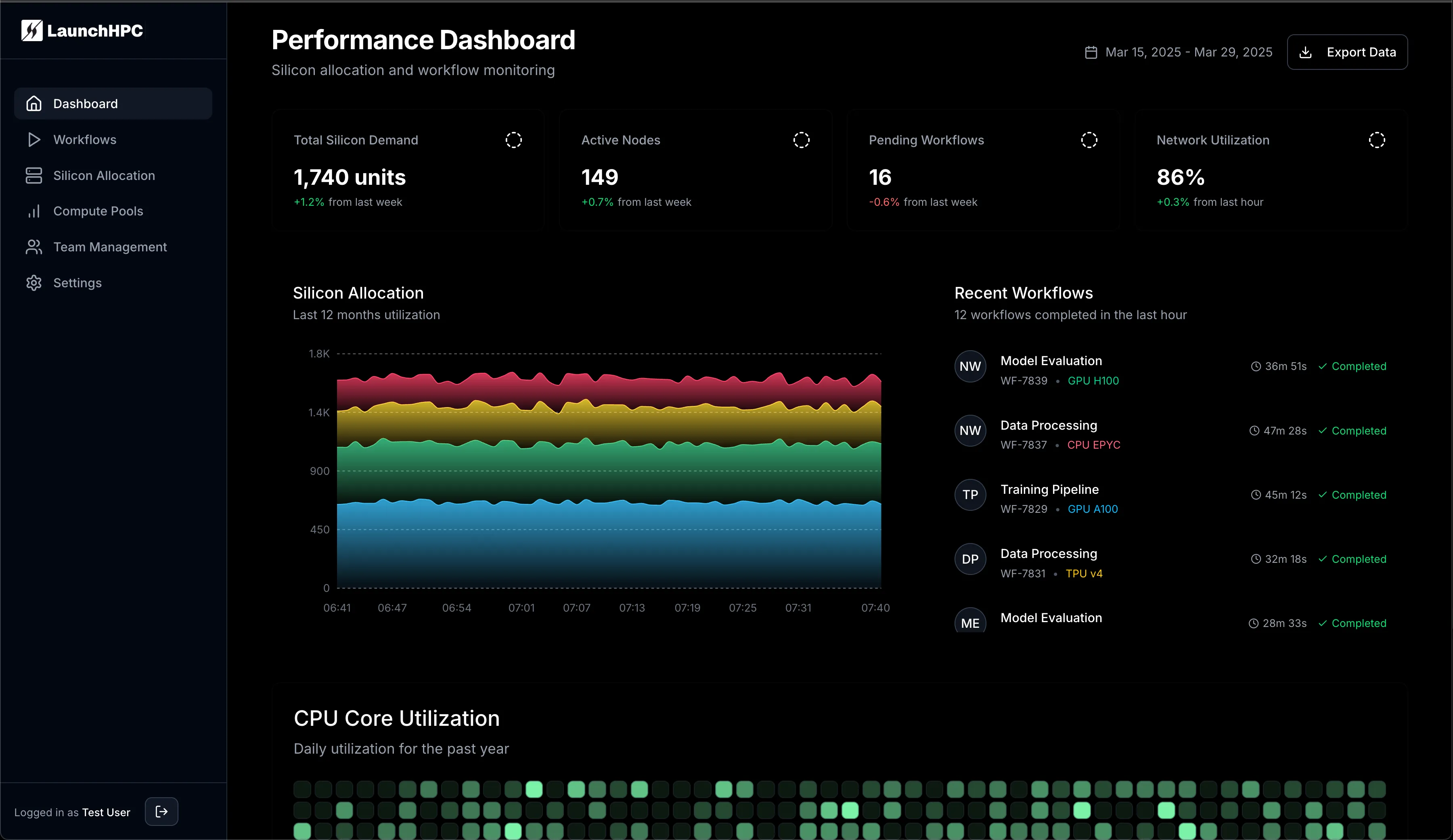Screen dimensions: 1453x840
Task: Click the Team Management people icon
Action: pos(33,247)
